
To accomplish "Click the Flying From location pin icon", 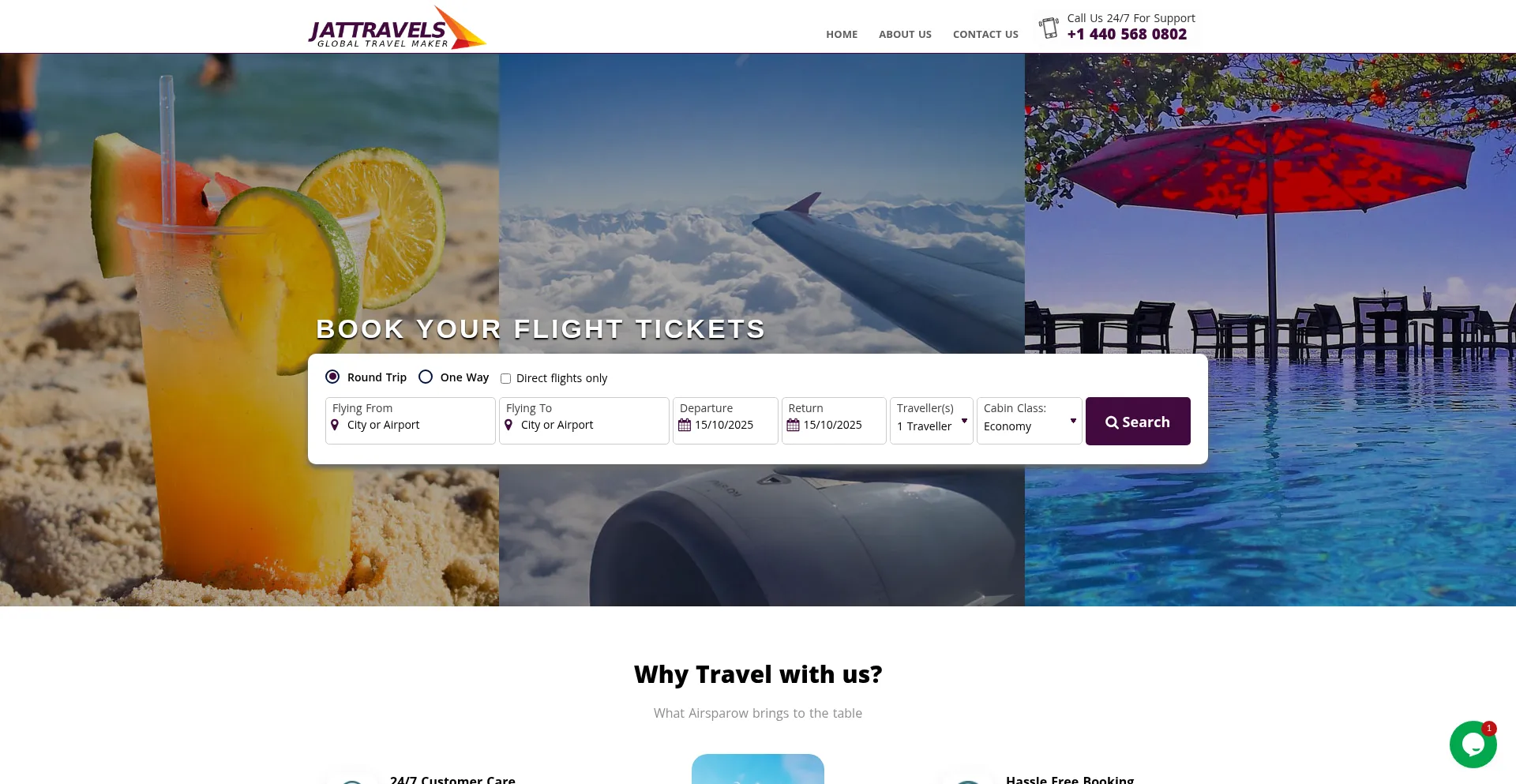I will [335, 425].
